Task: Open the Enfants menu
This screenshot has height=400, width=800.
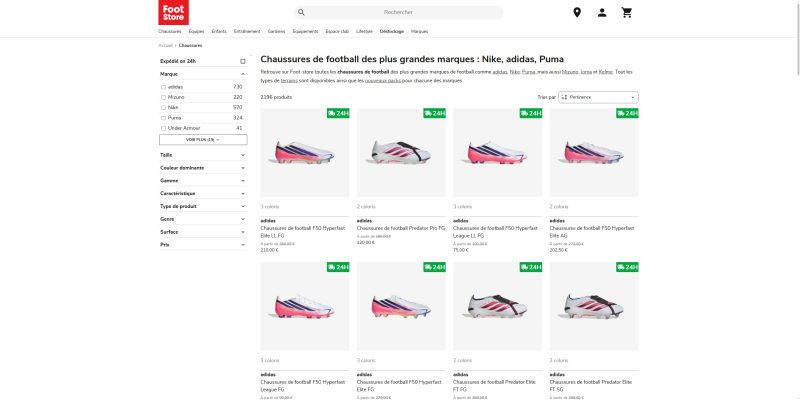Action: pos(219,32)
